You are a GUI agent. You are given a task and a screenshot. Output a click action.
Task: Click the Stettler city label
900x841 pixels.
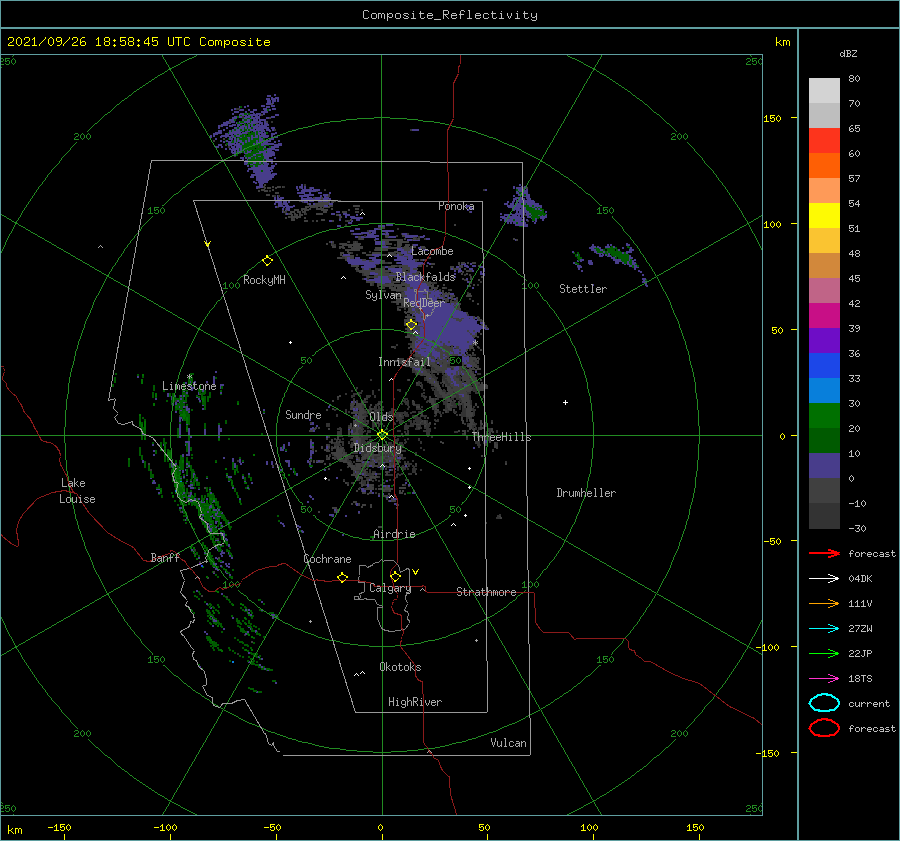tap(583, 289)
